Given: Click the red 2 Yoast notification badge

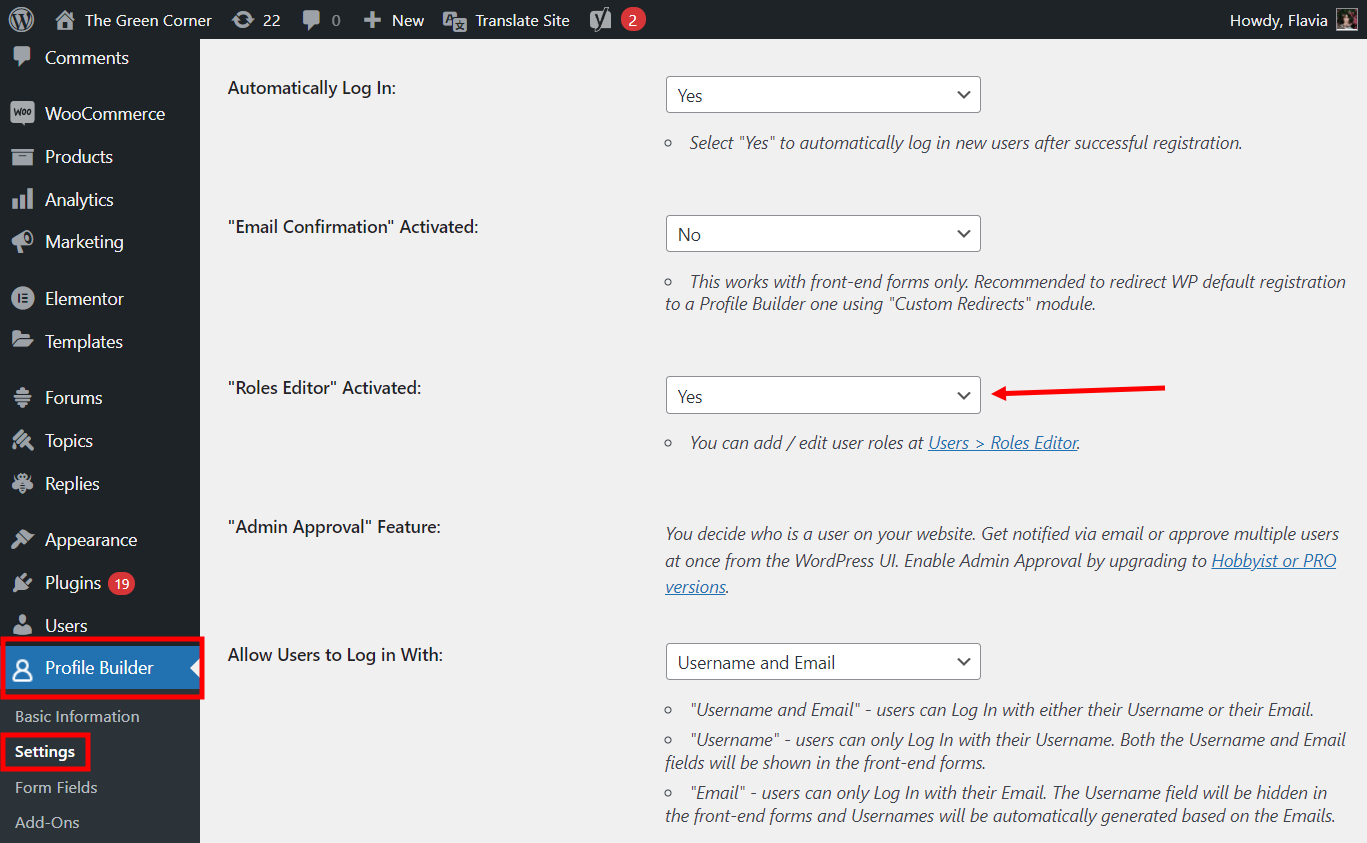Looking at the screenshot, I should click(632, 20).
